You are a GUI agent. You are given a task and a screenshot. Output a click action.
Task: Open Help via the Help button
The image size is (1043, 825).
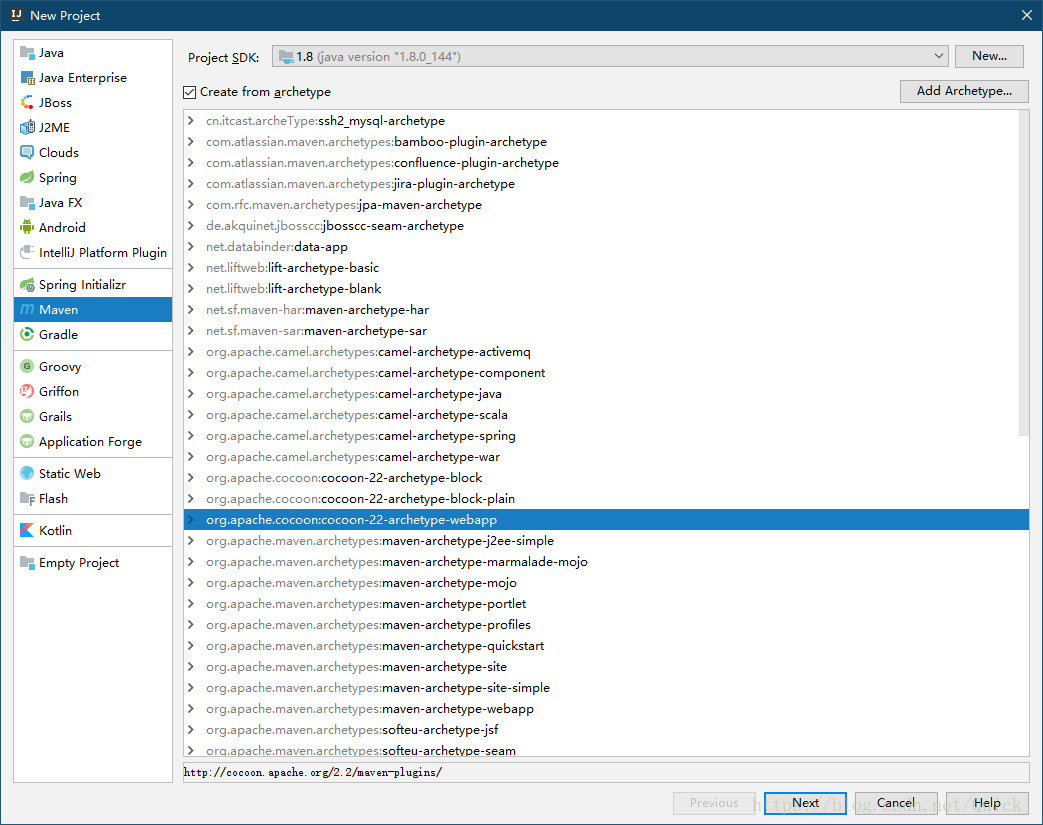[x=987, y=803]
